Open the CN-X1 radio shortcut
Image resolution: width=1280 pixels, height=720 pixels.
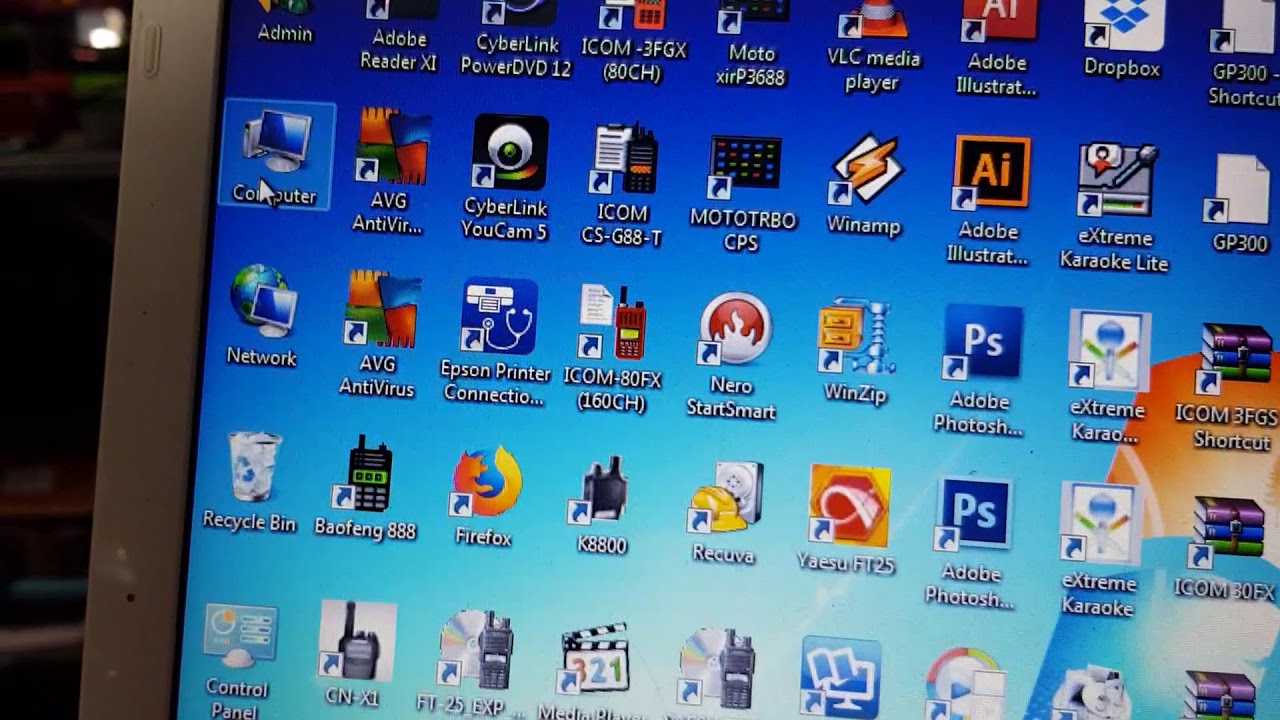(x=355, y=655)
